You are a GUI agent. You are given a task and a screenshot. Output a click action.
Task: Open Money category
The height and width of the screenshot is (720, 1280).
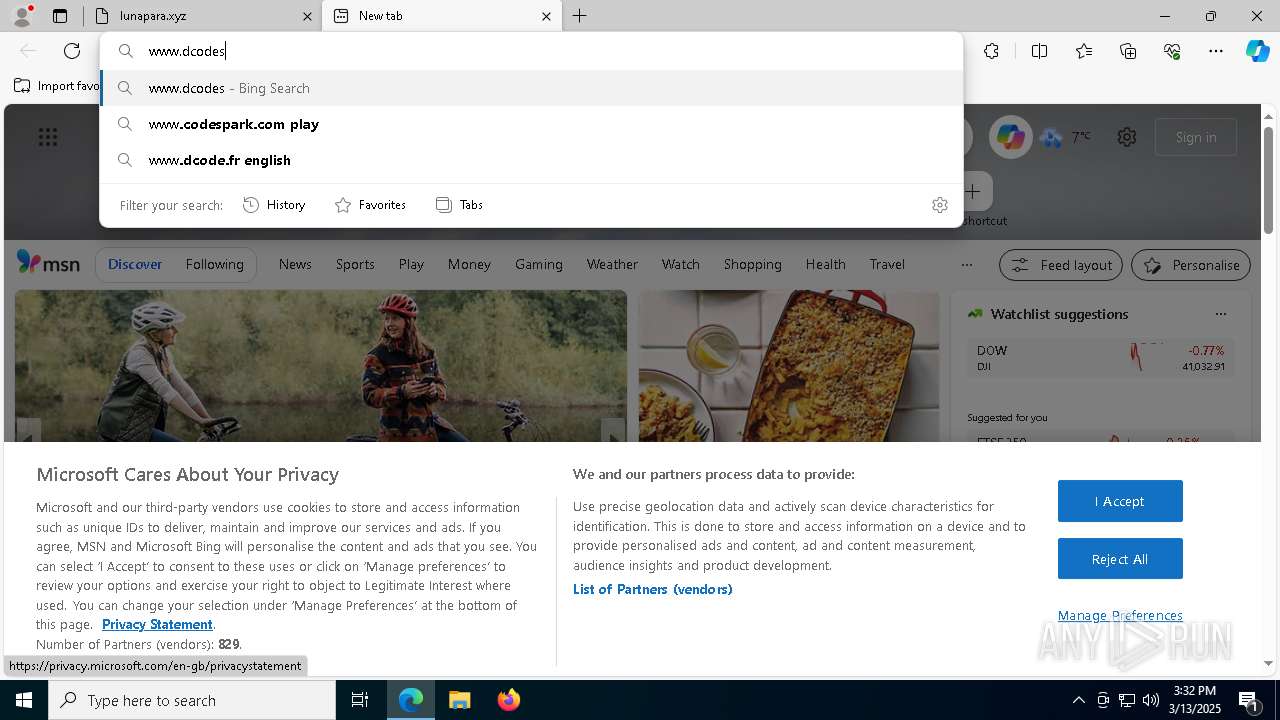[469, 264]
